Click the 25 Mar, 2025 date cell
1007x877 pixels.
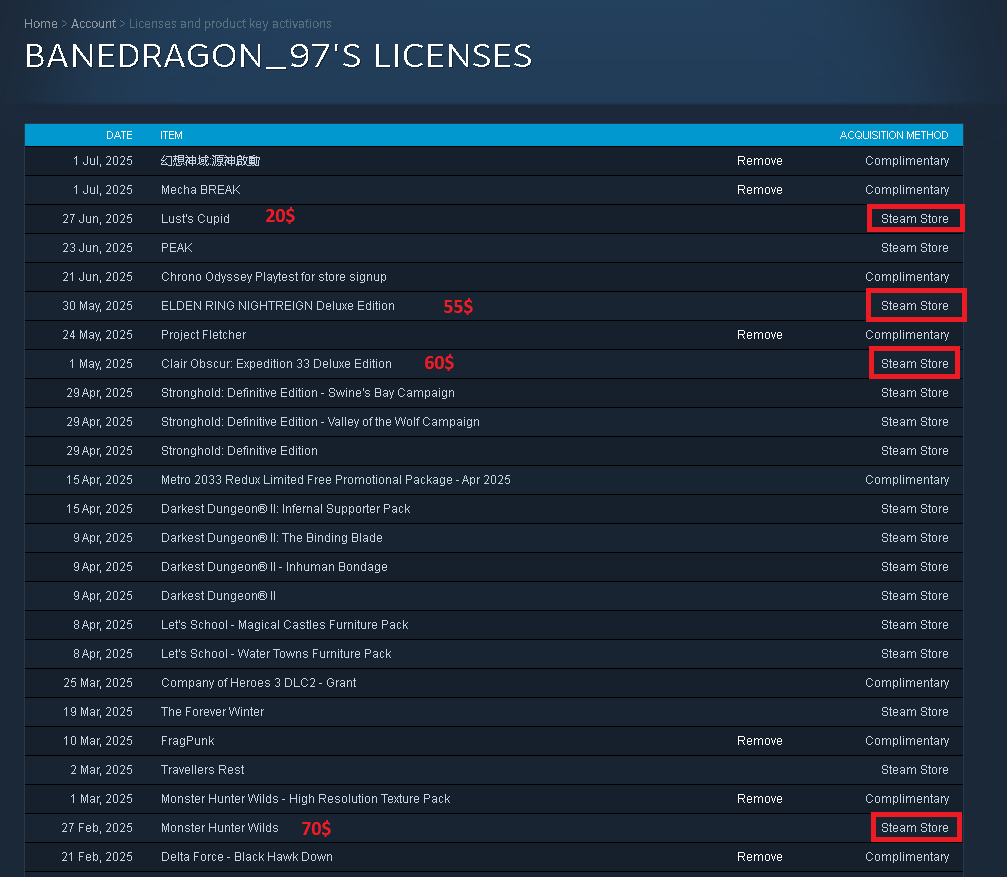[98, 682]
